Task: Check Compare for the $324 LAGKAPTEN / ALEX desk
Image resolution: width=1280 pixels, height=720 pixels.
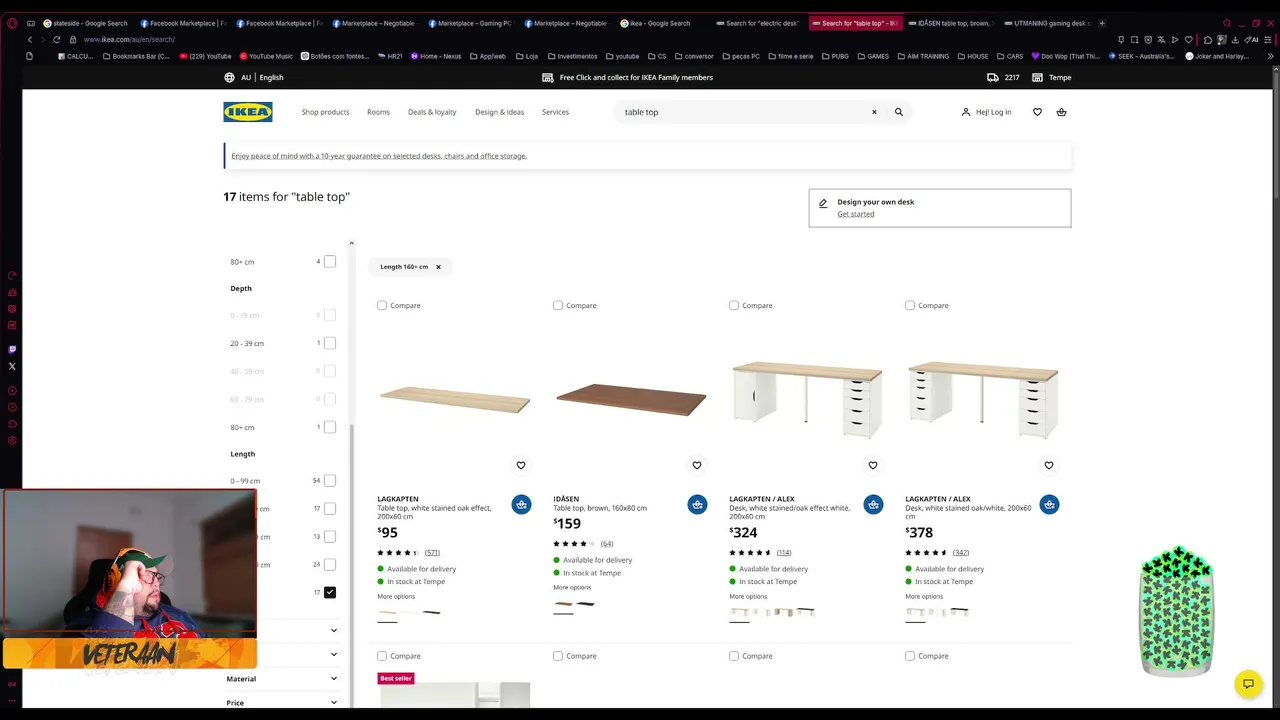Action: 734,305
